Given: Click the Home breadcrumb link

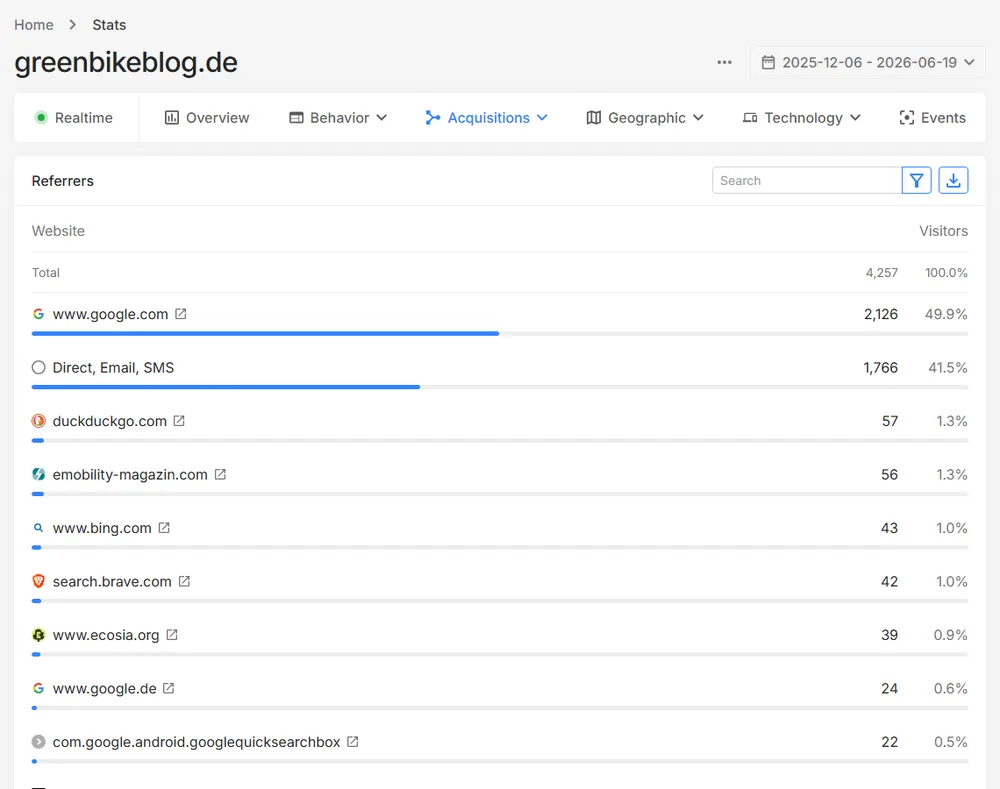Looking at the screenshot, I should (34, 25).
